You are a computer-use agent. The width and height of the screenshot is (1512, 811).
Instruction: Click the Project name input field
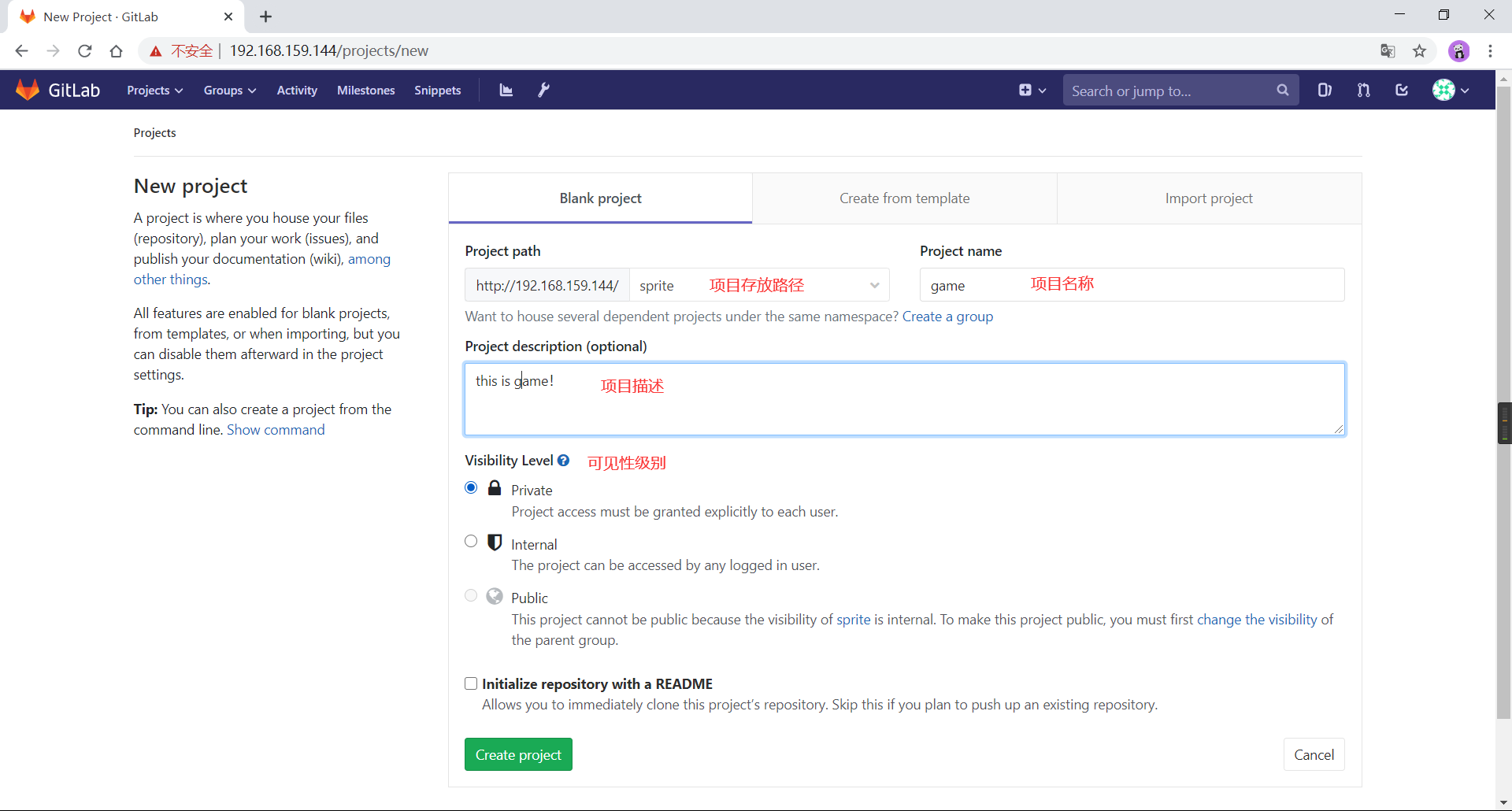pos(1132,285)
